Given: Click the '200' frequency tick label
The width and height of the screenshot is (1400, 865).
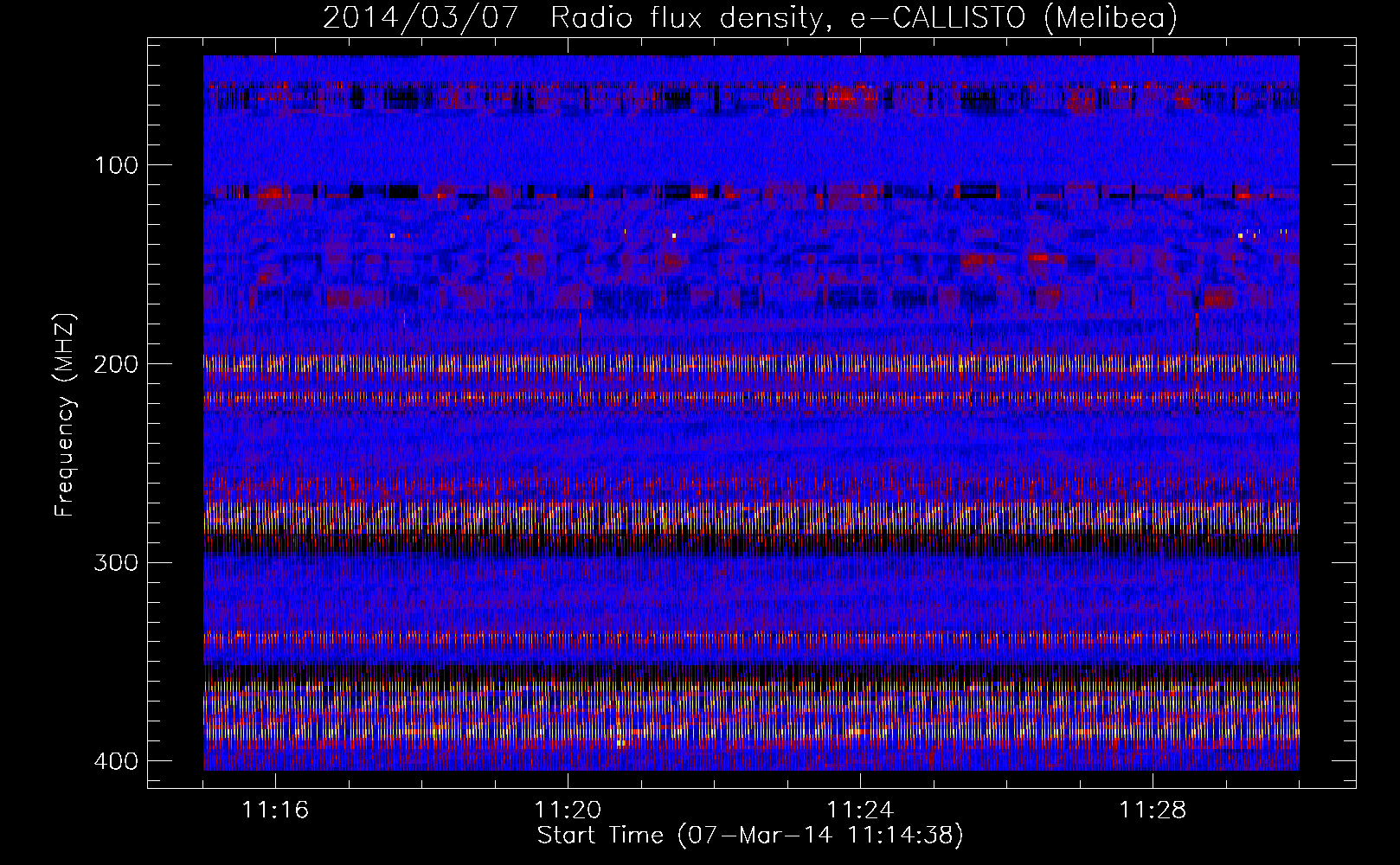Looking at the screenshot, I should tap(116, 364).
